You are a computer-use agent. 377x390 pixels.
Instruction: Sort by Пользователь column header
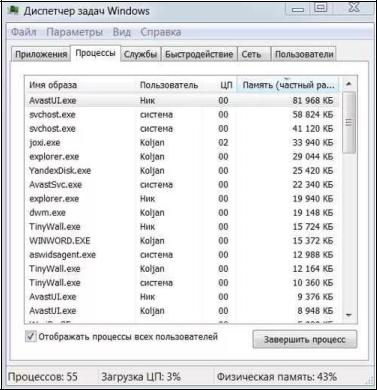point(169,85)
